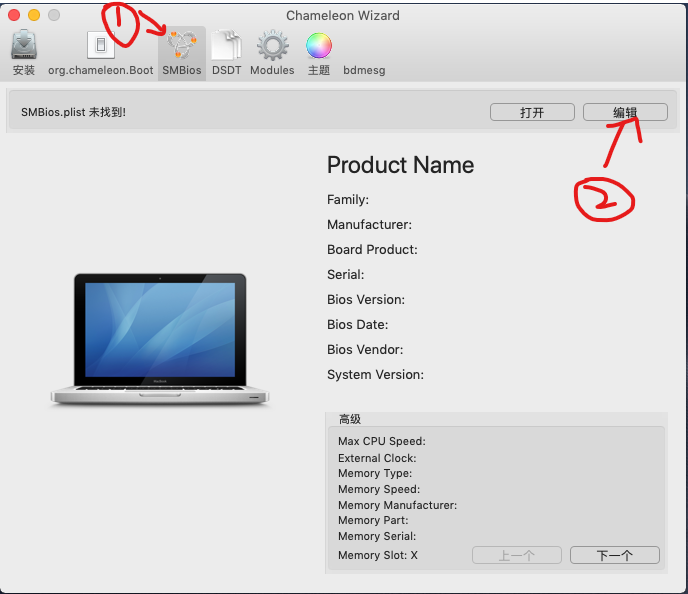Image resolution: width=688 pixels, height=594 pixels.
Task: Click the Bios Vendor: label
Action: click(x=365, y=350)
